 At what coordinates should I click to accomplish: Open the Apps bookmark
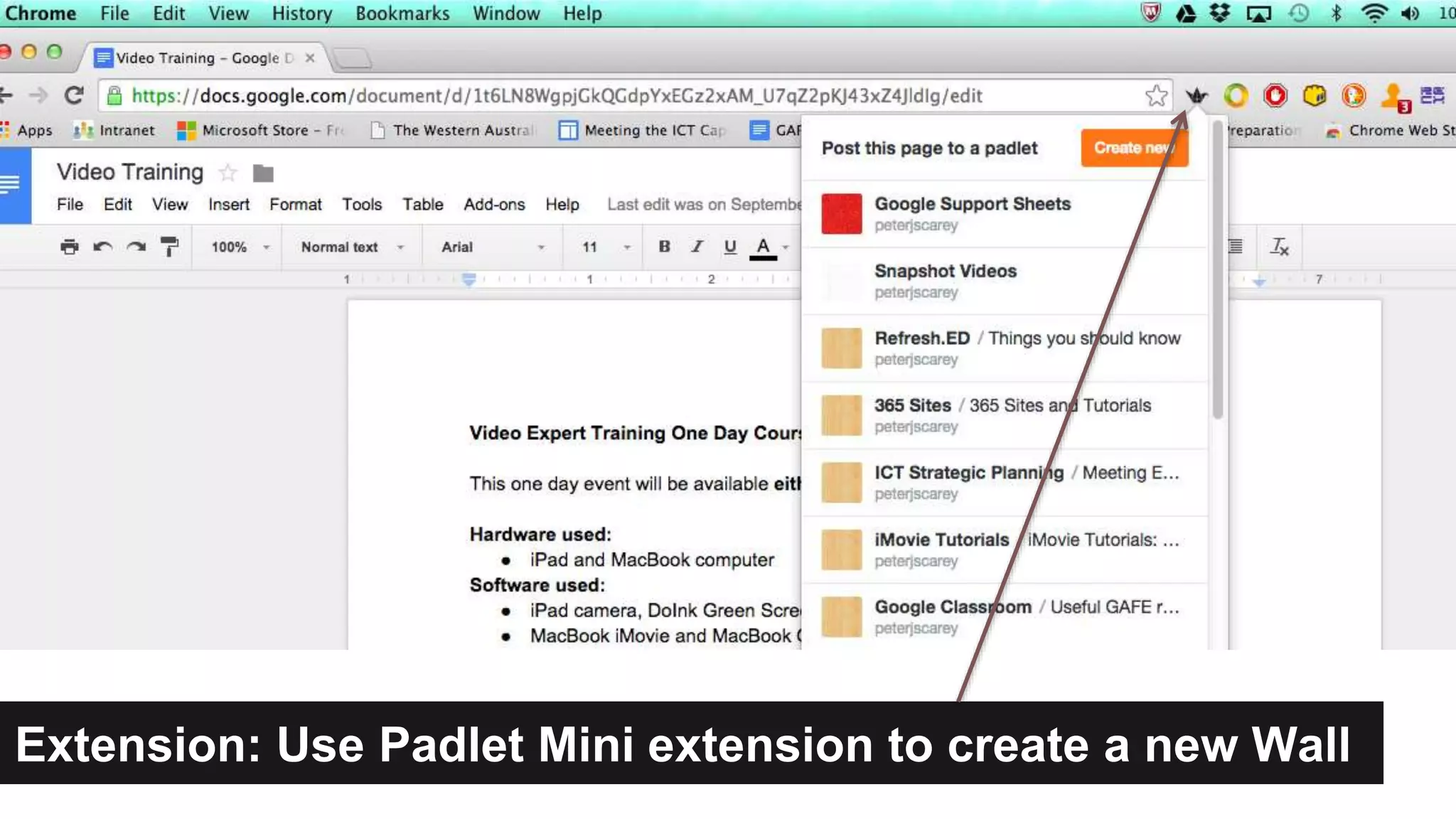point(26,130)
